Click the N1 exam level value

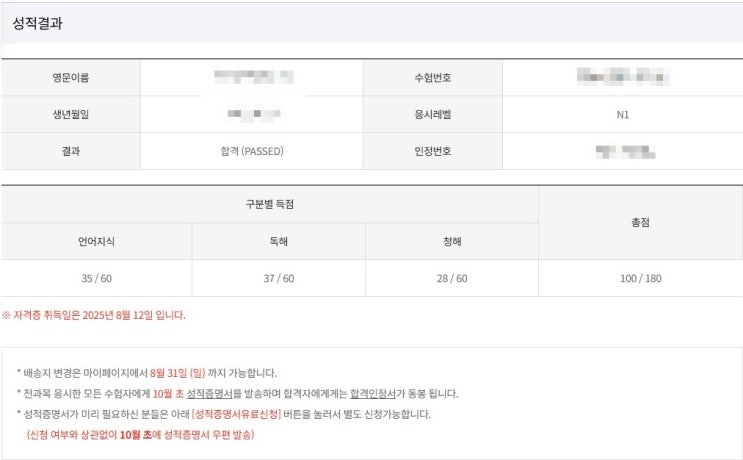click(x=622, y=114)
